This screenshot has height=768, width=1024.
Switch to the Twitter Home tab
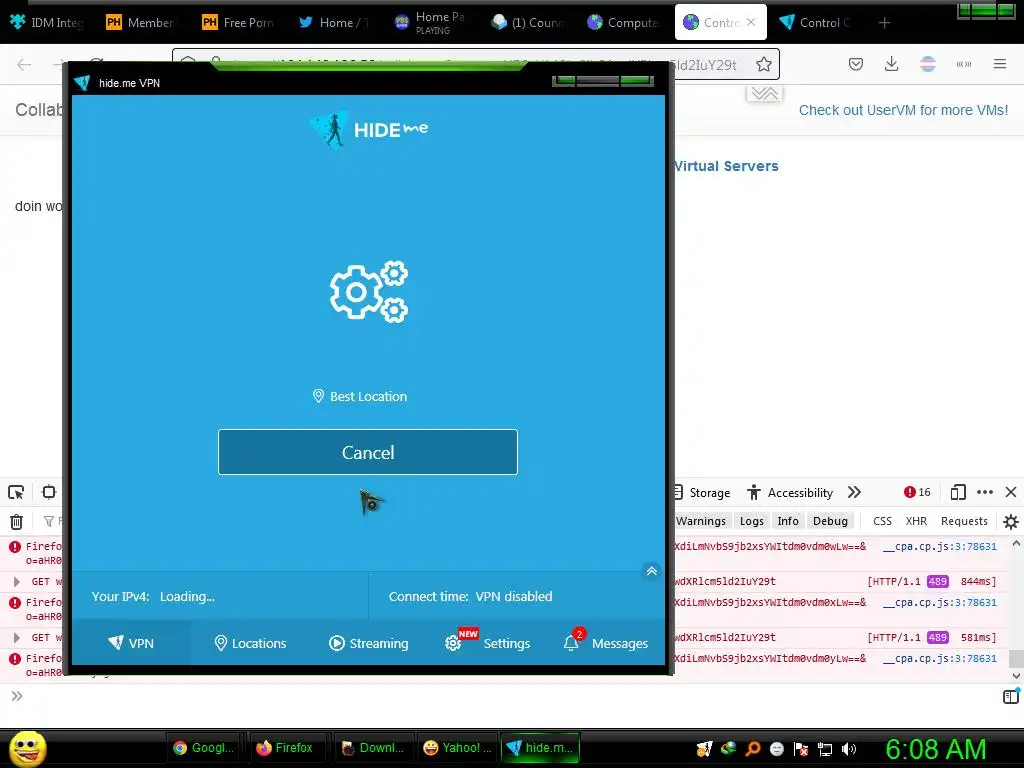click(334, 22)
